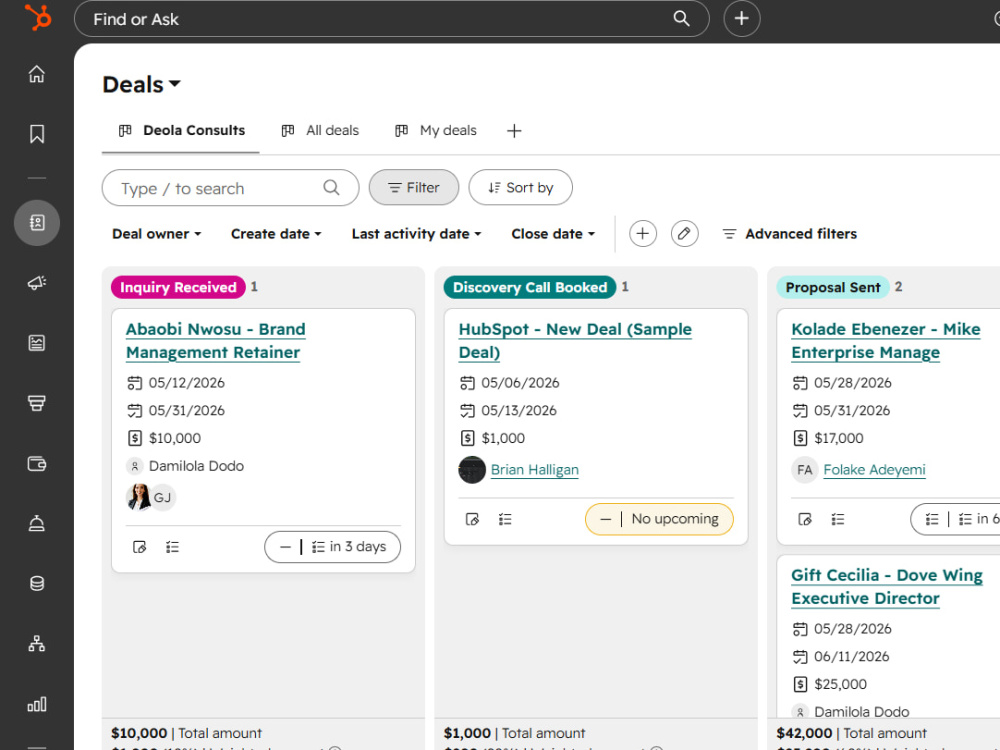Open the Close date filter dropdown
The height and width of the screenshot is (750, 1000).
click(553, 234)
